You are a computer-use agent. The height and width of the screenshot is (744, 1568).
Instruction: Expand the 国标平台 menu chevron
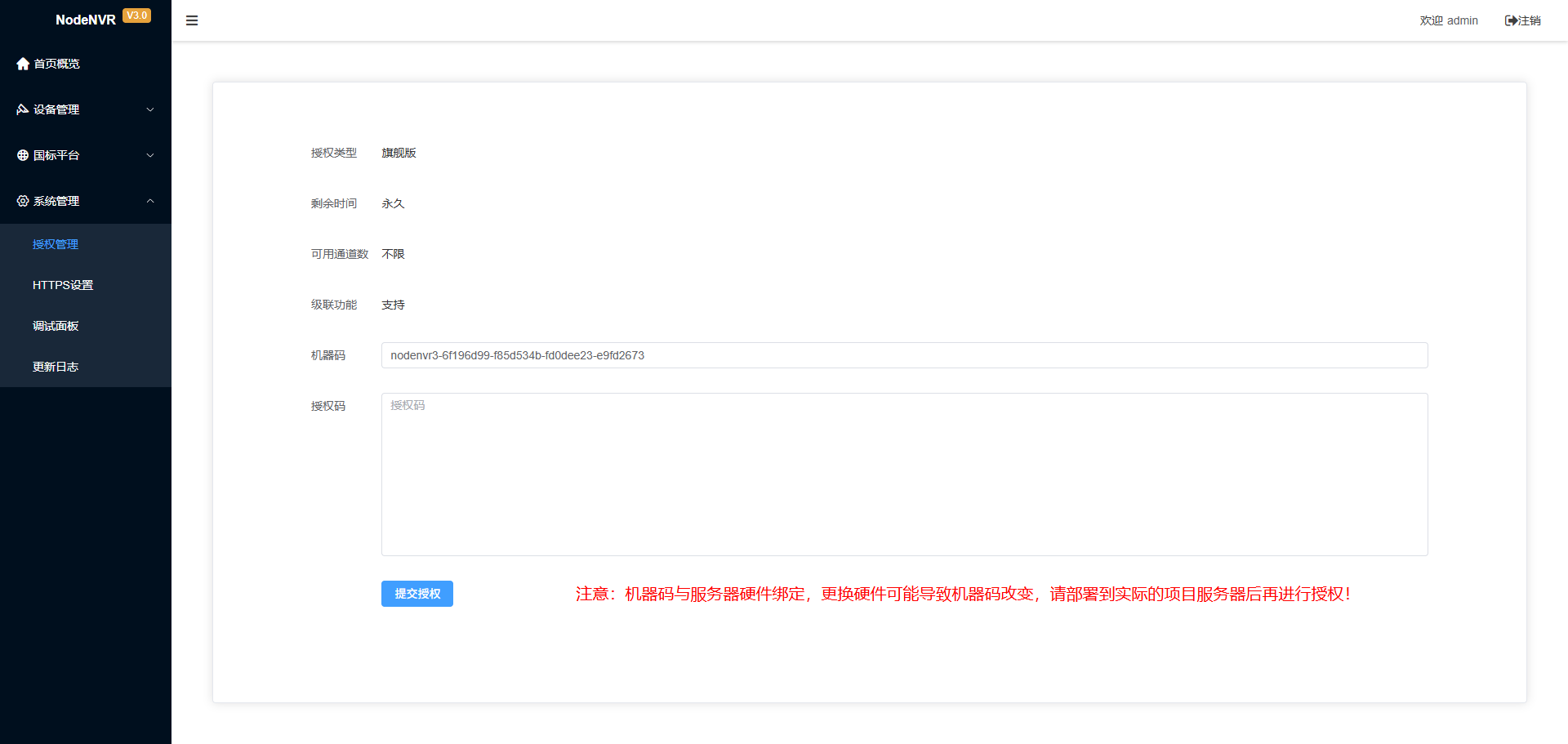(x=150, y=155)
